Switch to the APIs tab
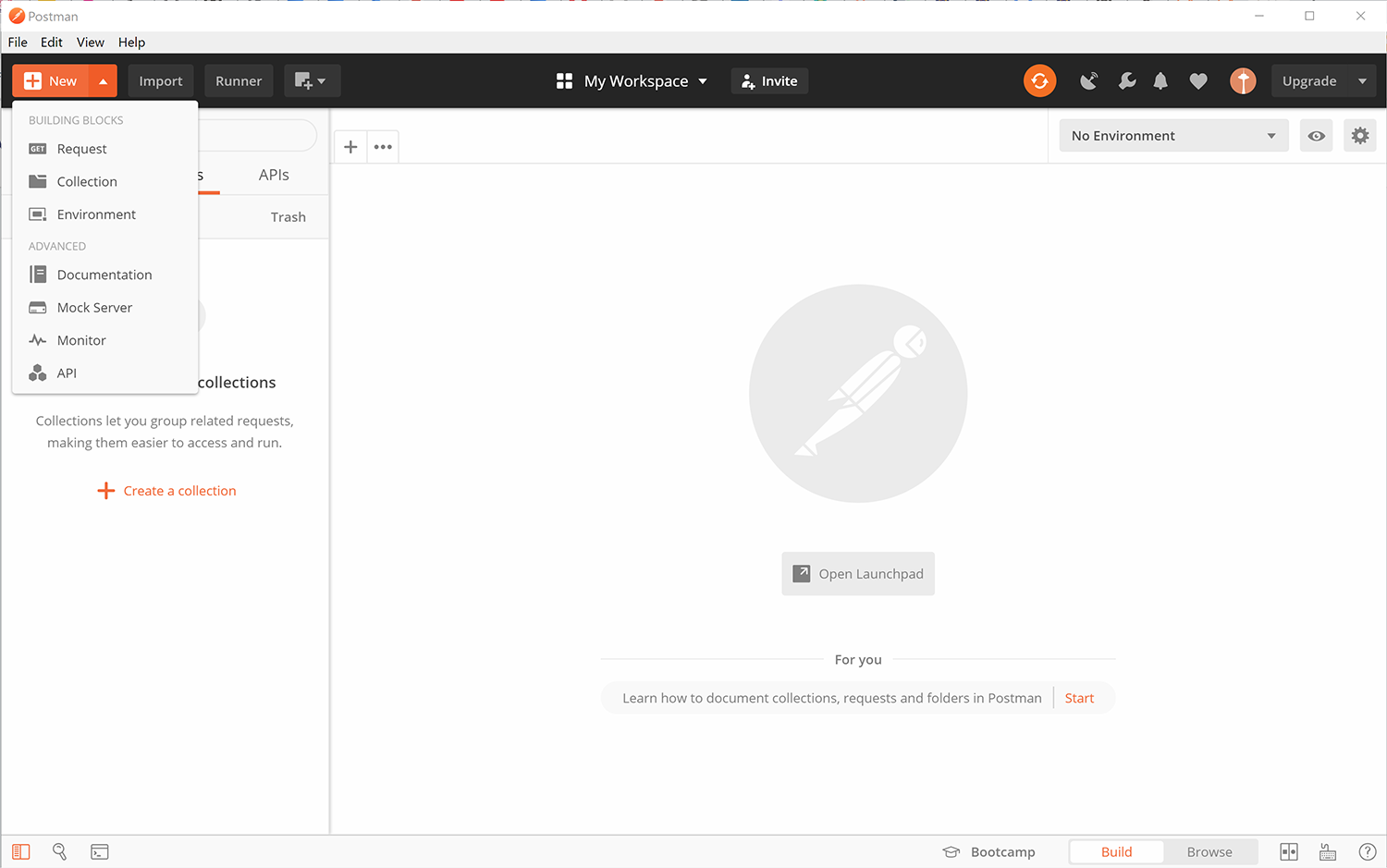The image size is (1387, 868). click(274, 174)
